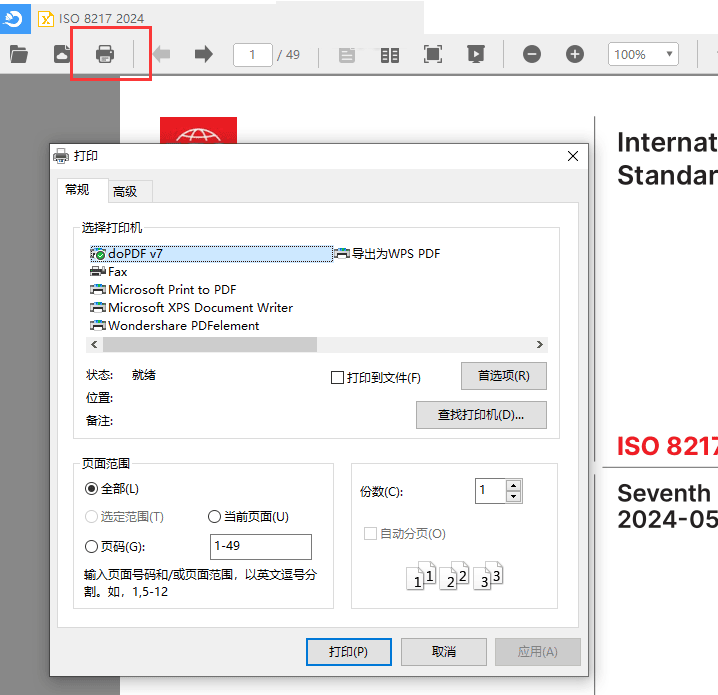Viewport: 718px width, 695px height.
Task: Switch to the 高级 tab
Action: pyautogui.click(x=126, y=192)
